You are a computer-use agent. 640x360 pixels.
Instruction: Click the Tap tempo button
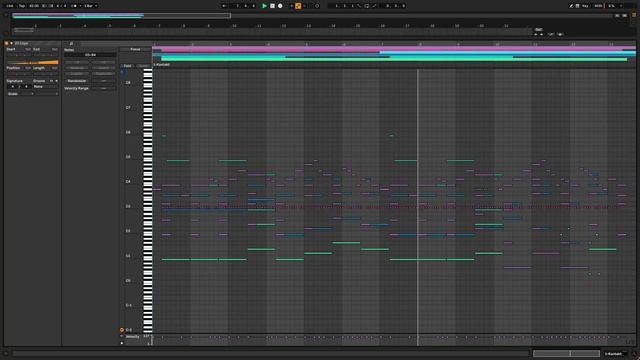point(22,6)
